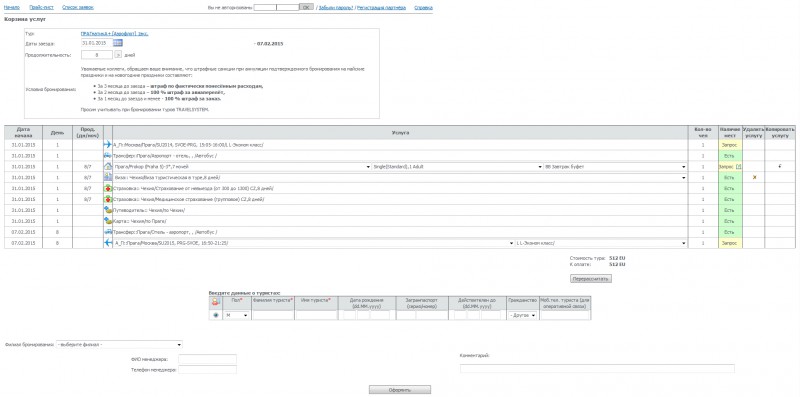The height and width of the screenshot is (397, 800).
Task: Click the check-in date field 31.01.2015
Action: tap(96, 43)
